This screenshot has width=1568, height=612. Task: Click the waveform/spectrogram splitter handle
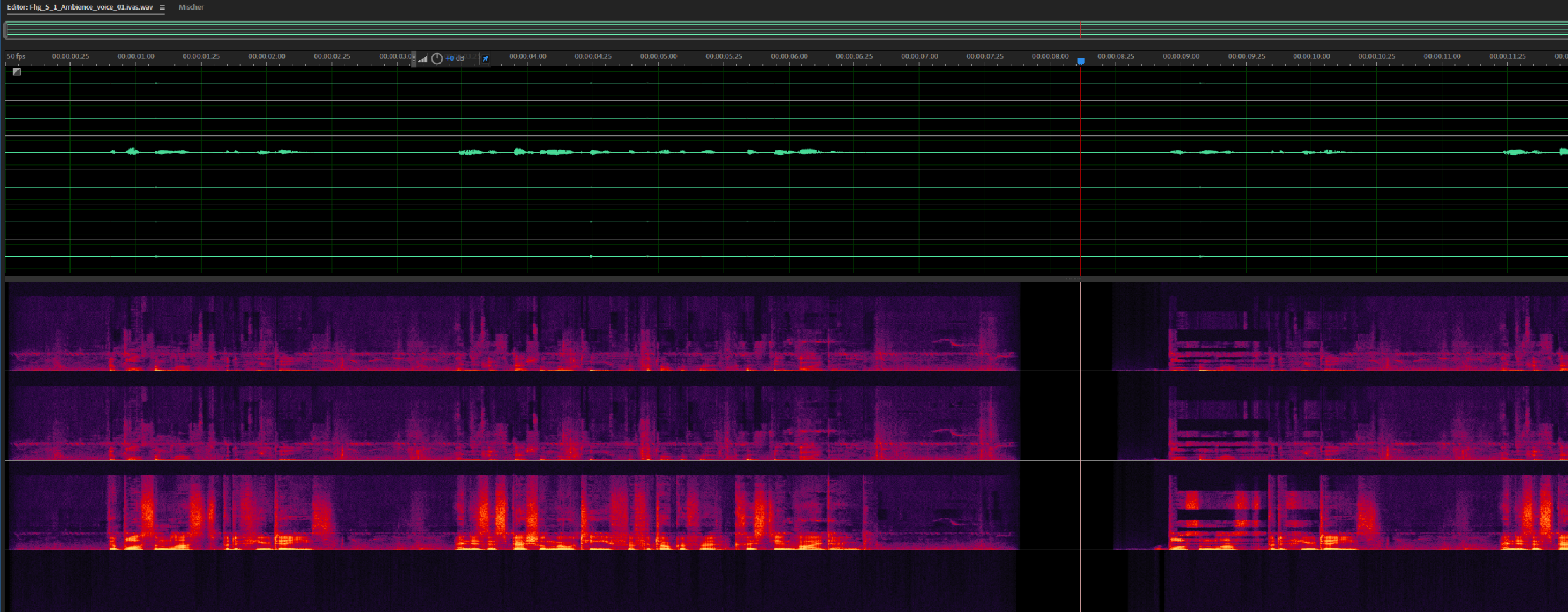[1073, 279]
